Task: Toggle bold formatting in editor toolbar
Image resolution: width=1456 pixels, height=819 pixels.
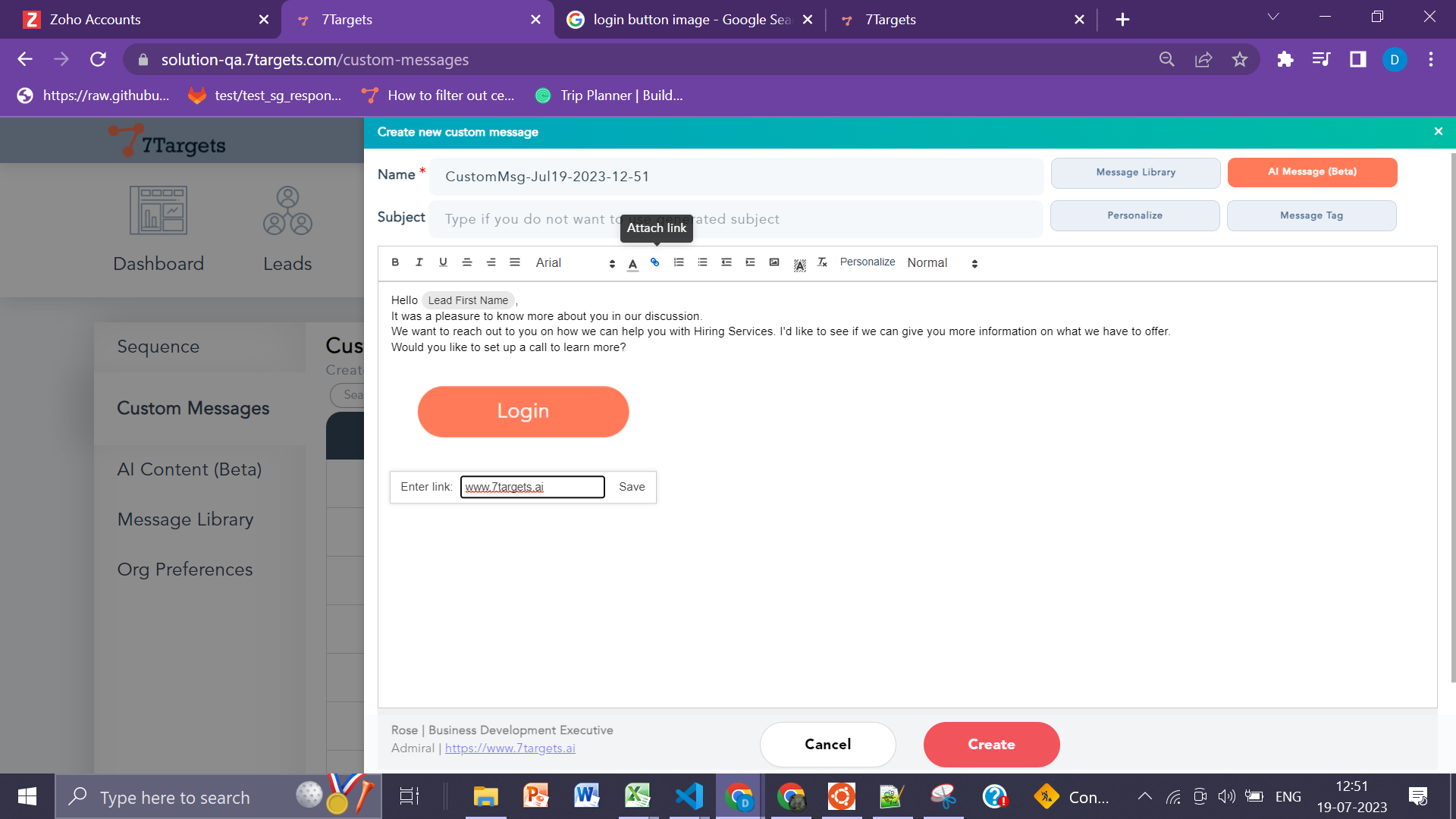Action: [395, 262]
